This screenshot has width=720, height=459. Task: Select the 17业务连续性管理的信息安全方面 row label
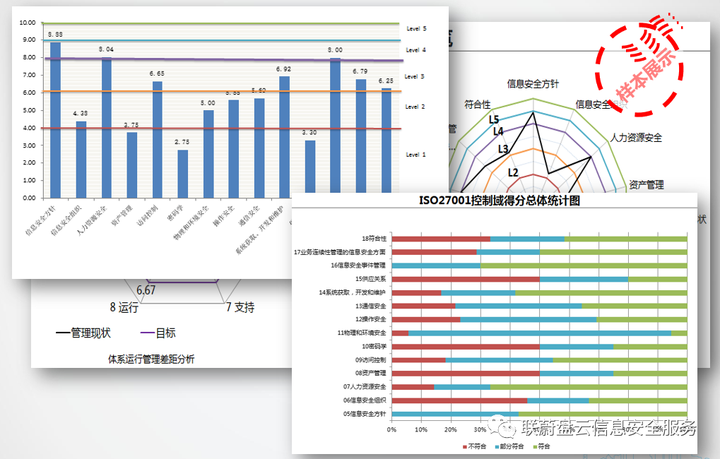tap(340, 252)
